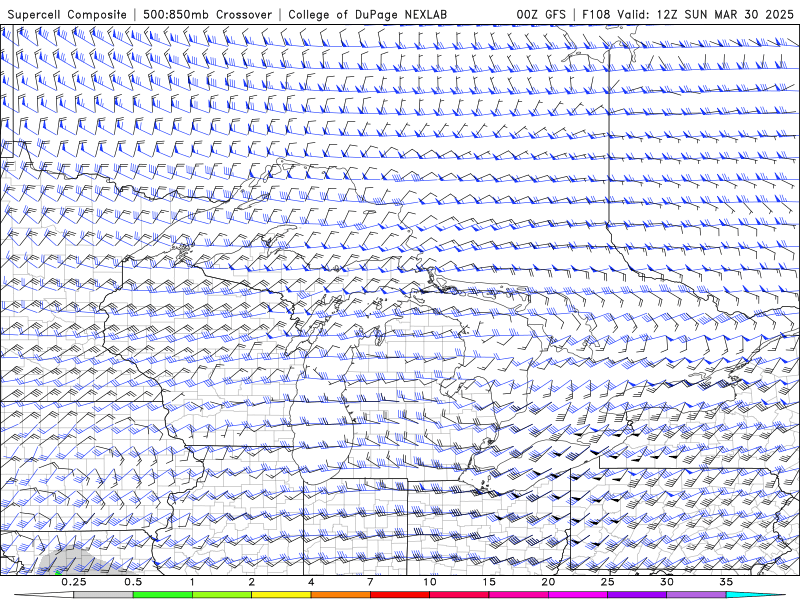Viewport: 800px width, 600px height.
Task: Click the legend value '15'
Action: (x=489, y=582)
